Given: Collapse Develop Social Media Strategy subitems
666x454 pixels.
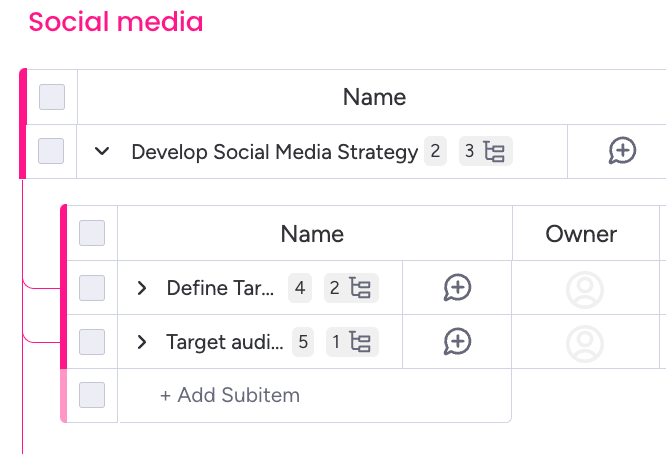Looking at the screenshot, I should tap(101, 152).
